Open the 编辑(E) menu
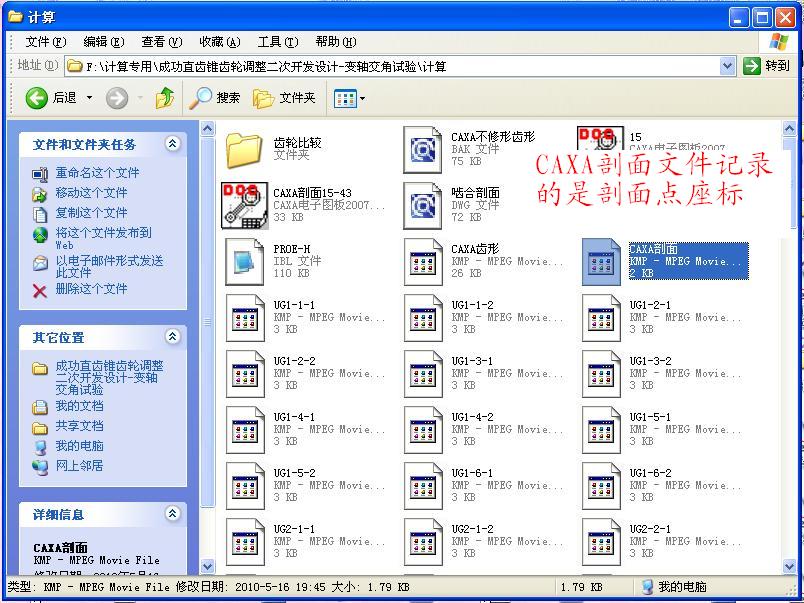Viewport: 804px width, 603px height. click(x=104, y=42)
